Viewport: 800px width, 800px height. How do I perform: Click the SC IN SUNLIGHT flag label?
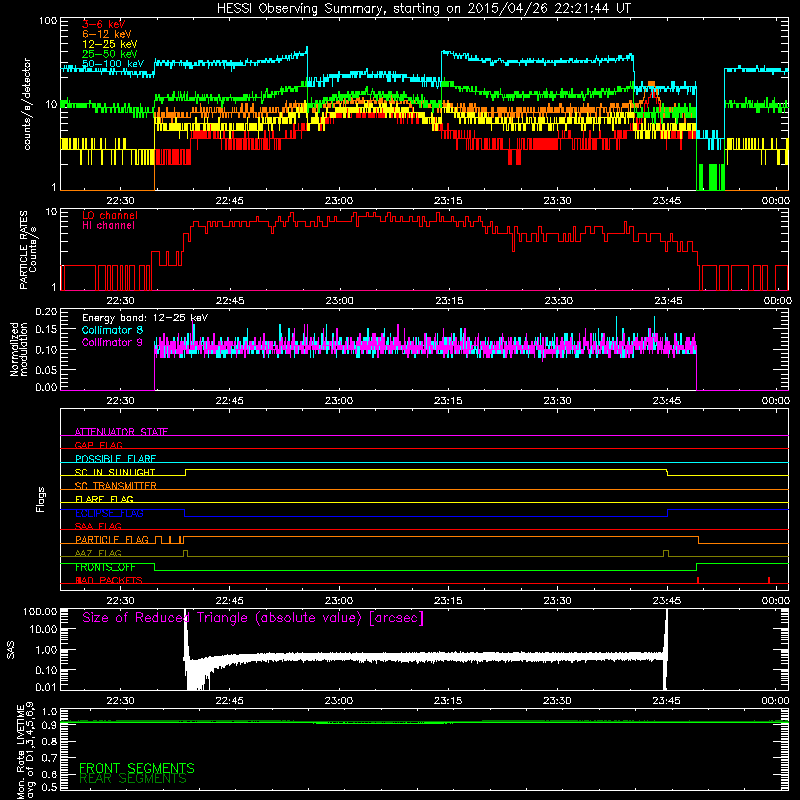click(x=115, y=472)
